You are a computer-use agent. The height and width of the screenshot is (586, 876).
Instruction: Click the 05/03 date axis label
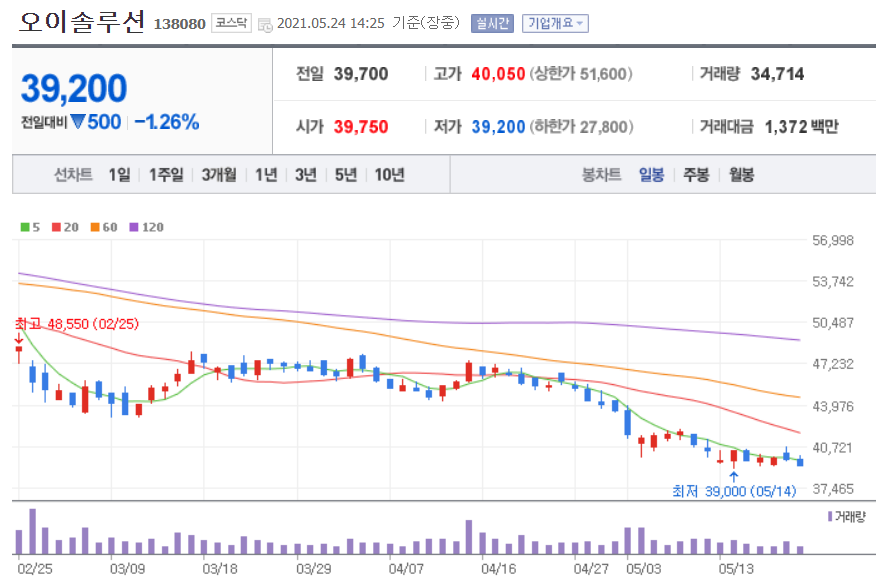click(x=644, y=569)
